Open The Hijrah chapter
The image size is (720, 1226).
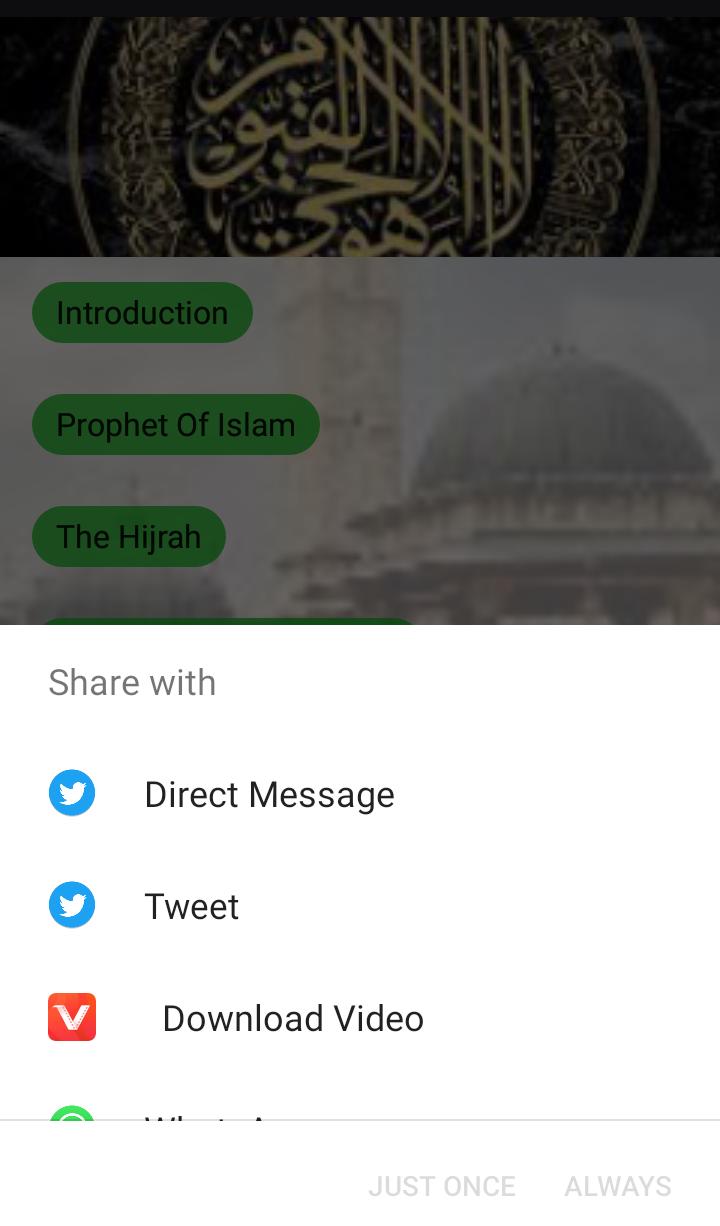[x=129, y=537]
